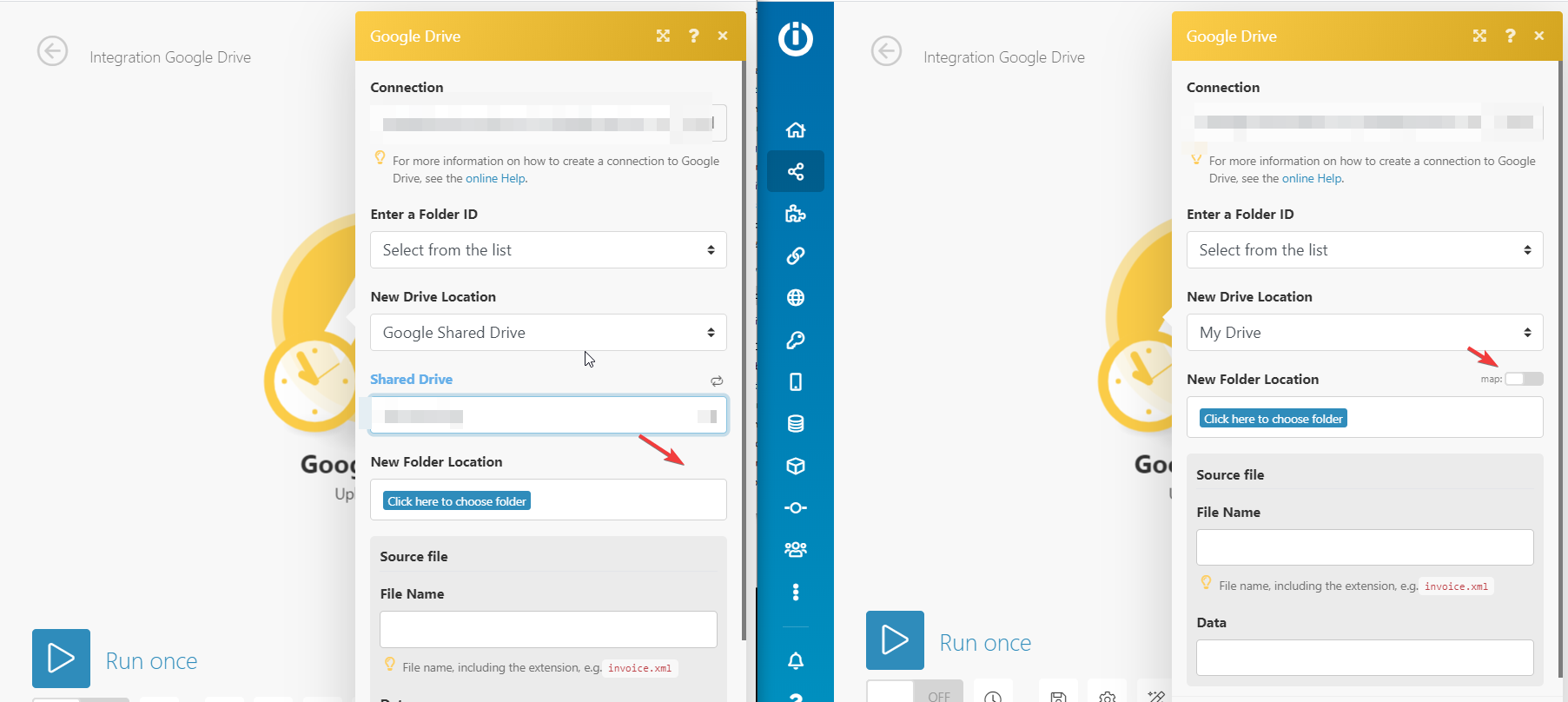This screenshot has height=702, width=1568.
Task: Click the run play icon in right window
Action: pos(895,640)
